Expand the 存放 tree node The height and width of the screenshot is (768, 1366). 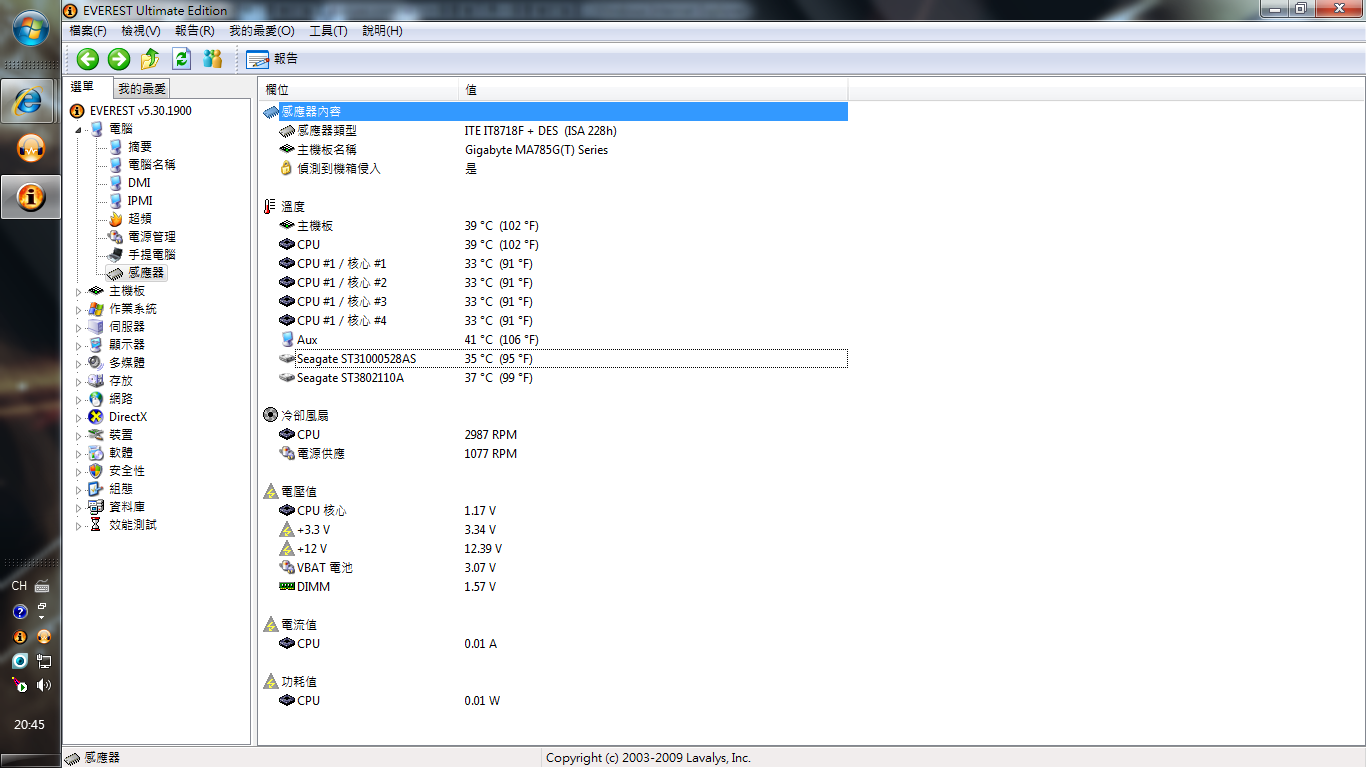click(79, 381)
